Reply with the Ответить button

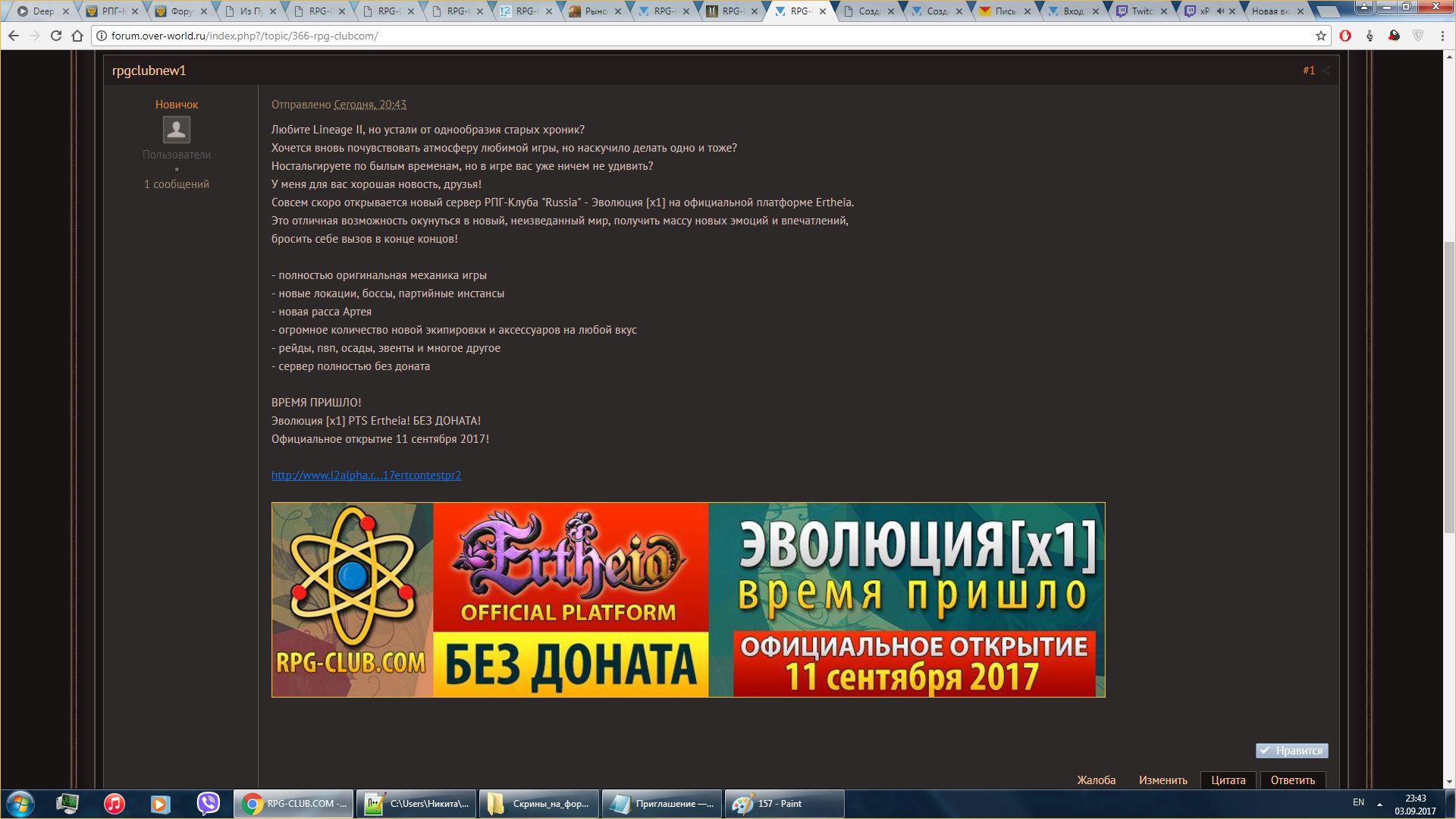[1293, 780]
